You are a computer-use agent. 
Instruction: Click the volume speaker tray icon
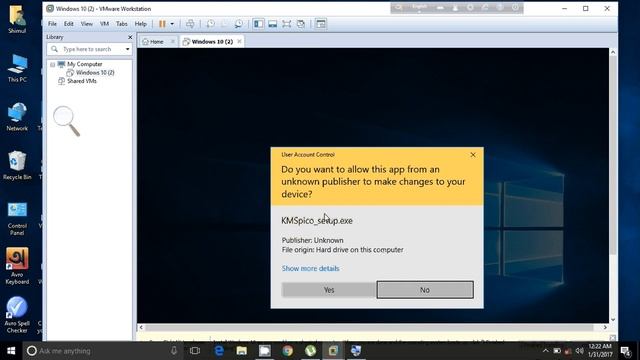[x=579, y=351]
